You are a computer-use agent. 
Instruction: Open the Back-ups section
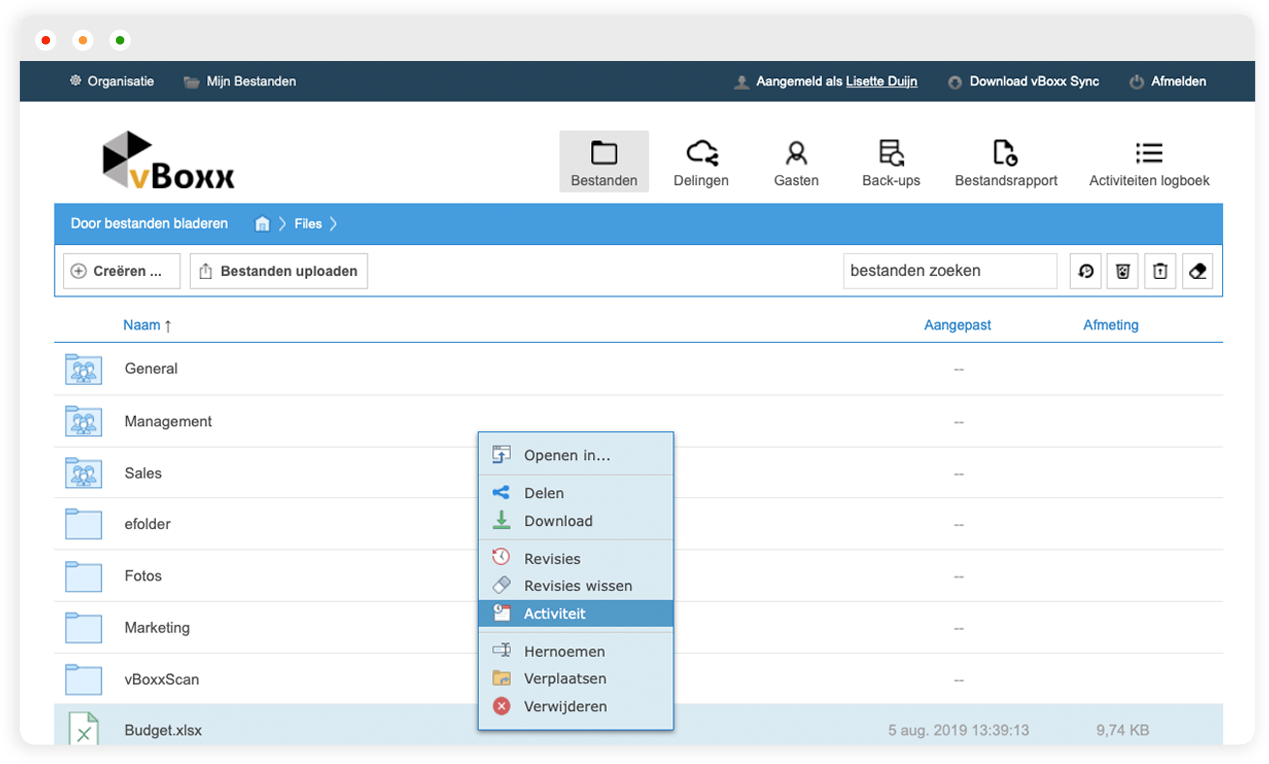click(891, 162)
